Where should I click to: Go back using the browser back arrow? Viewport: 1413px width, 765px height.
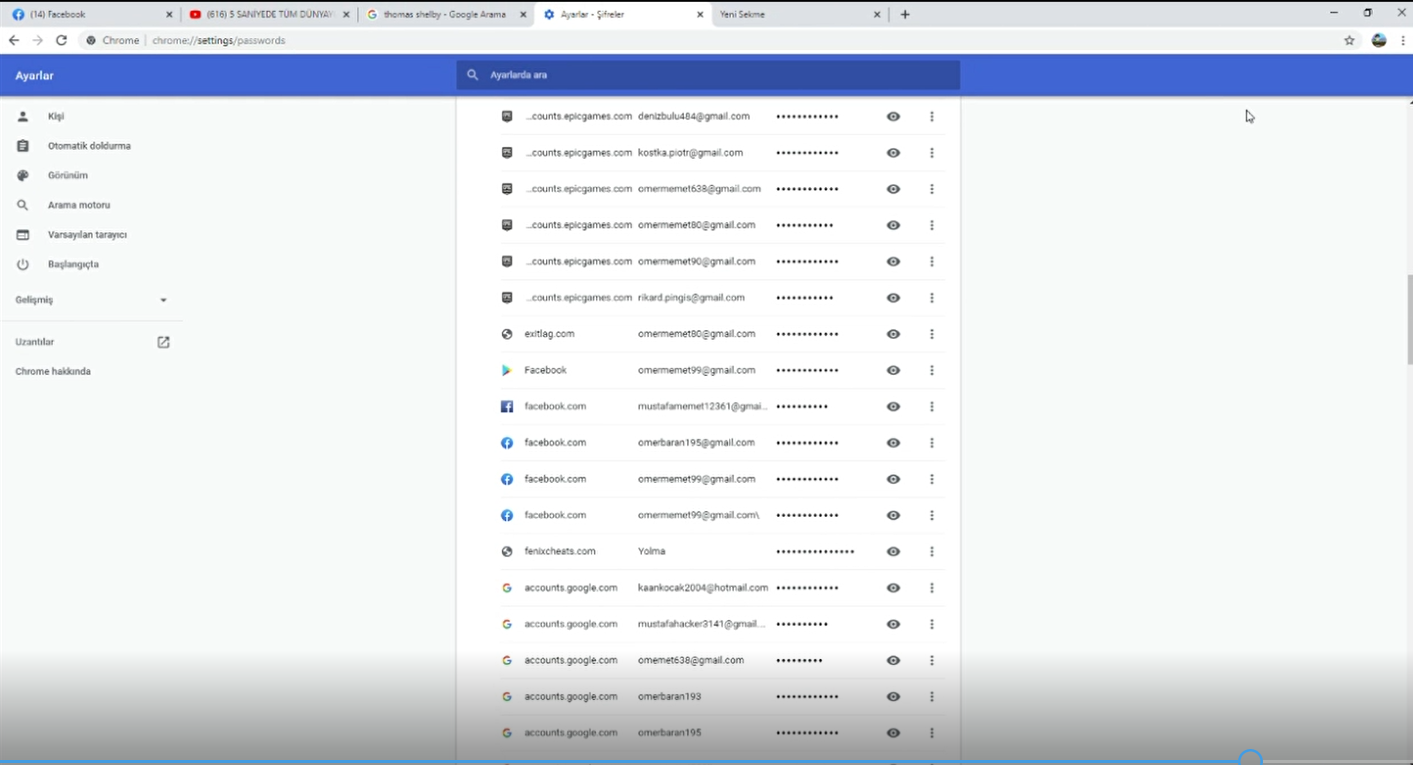(x=14, y=40)
